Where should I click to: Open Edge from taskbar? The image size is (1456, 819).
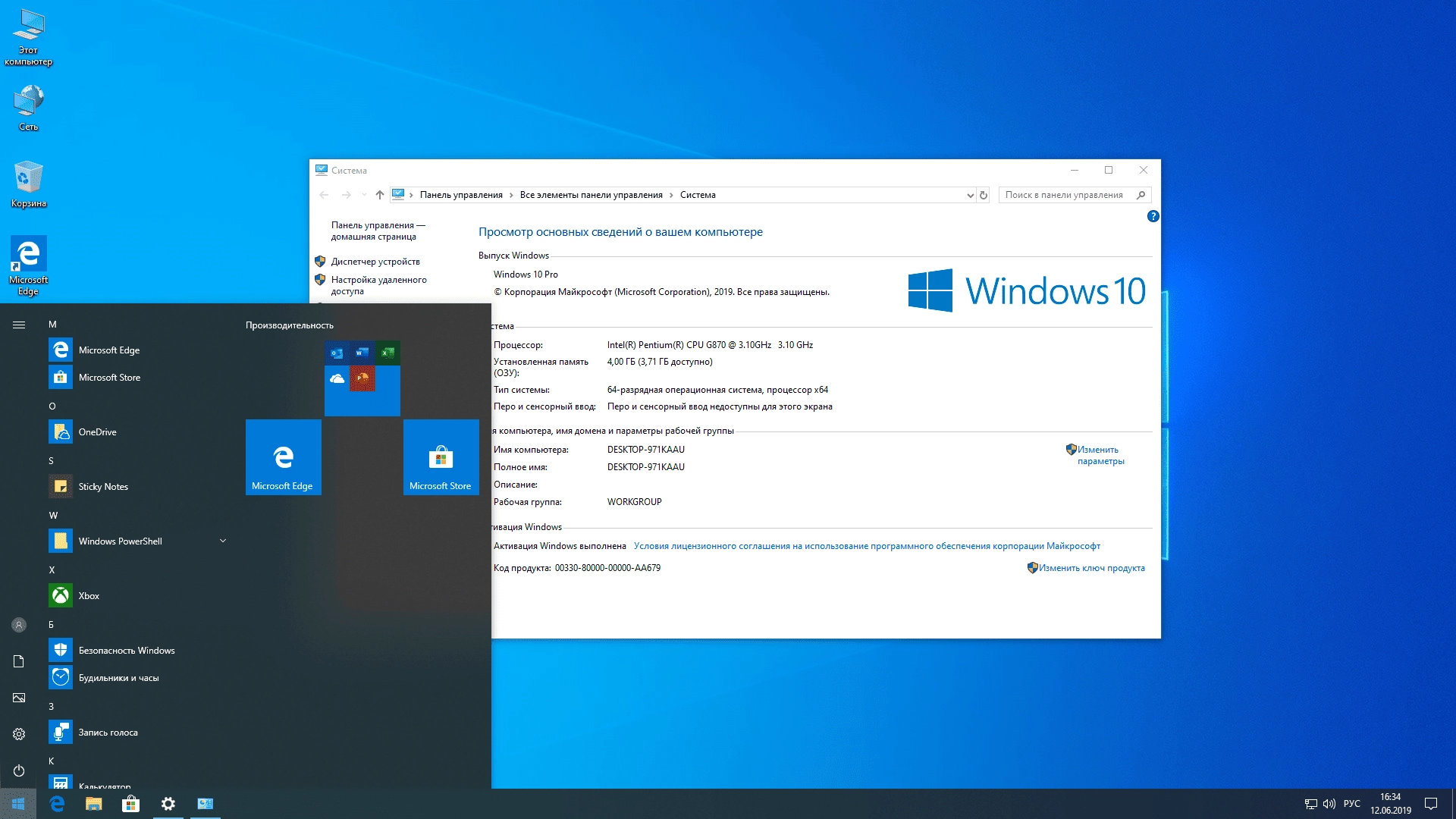click(x=57, y=804)
